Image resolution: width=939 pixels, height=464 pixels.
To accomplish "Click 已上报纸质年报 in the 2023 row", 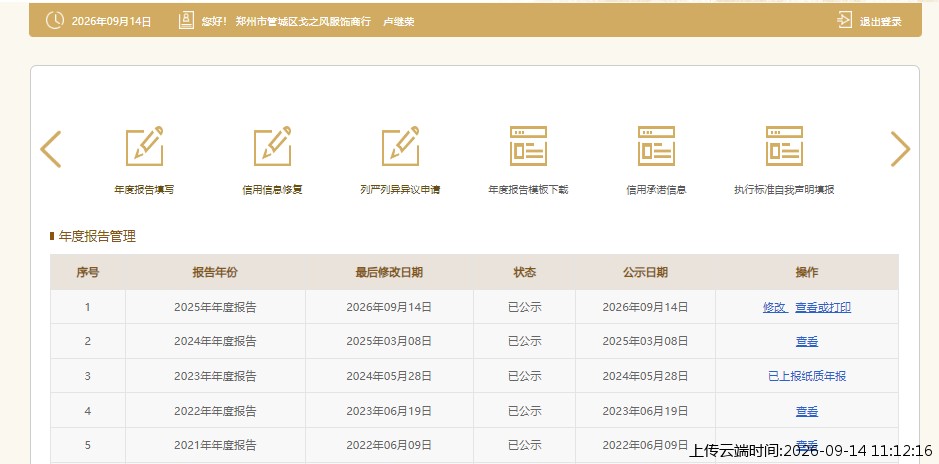I will coord(807,376).
